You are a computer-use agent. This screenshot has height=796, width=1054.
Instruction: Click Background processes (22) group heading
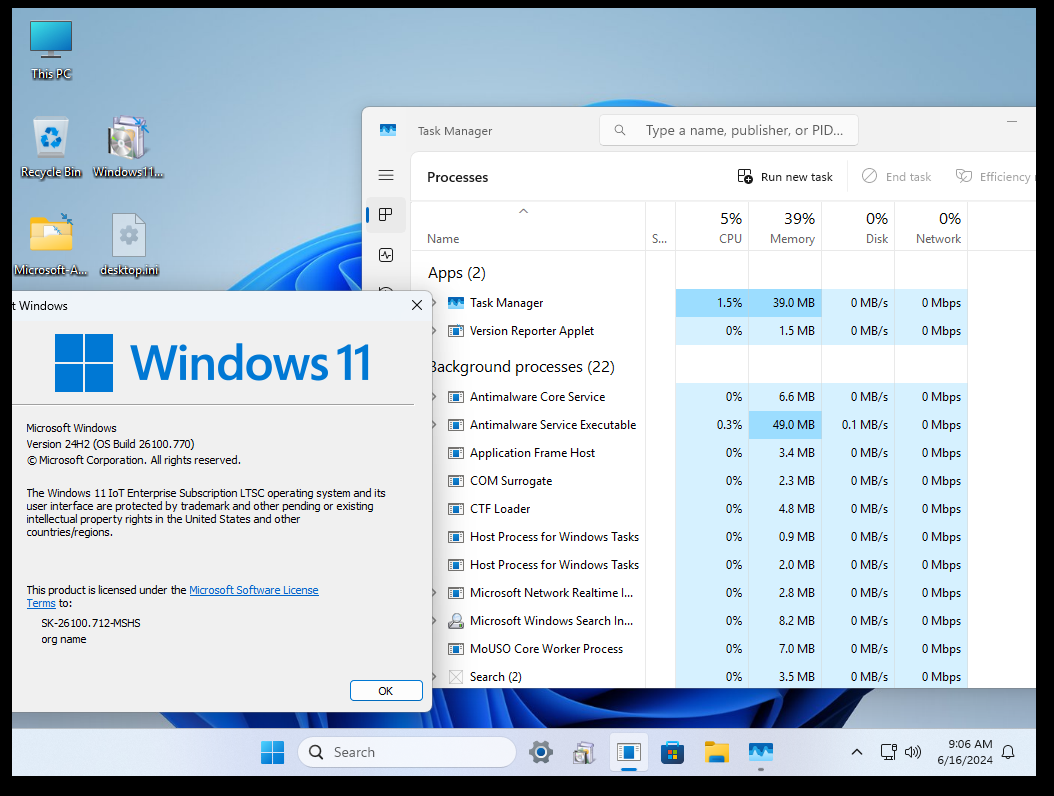(522, 366)
